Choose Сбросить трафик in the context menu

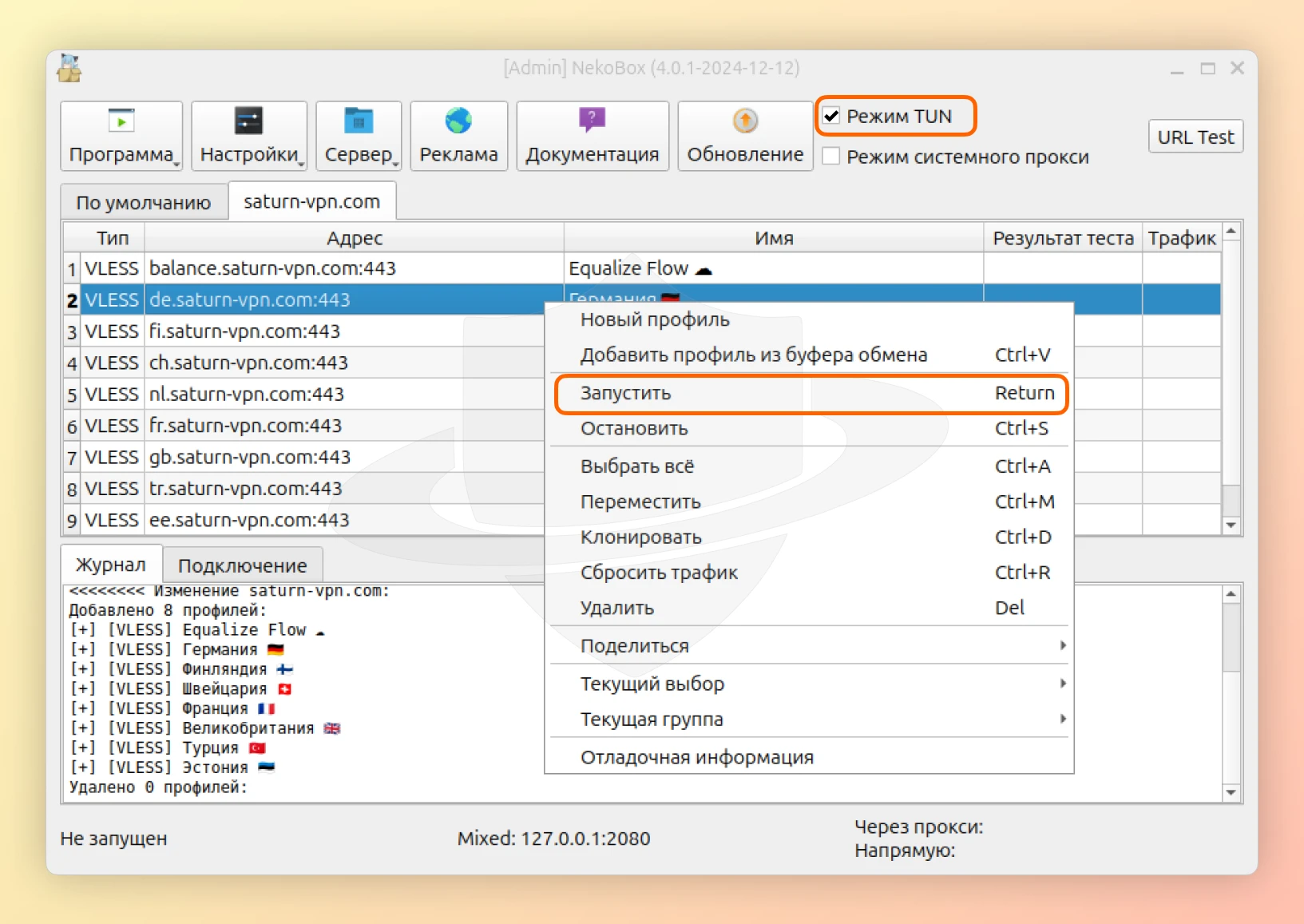click(x=659, y=572)
